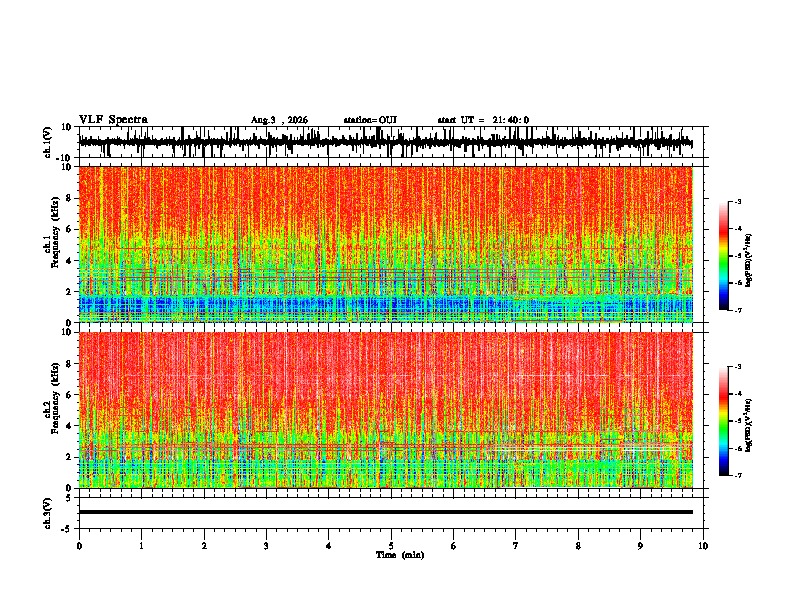Click the 'ch.1 Frequency (kHz)' axis label
This screenshot has height=612, width=792.
click(x=51, y=232)
